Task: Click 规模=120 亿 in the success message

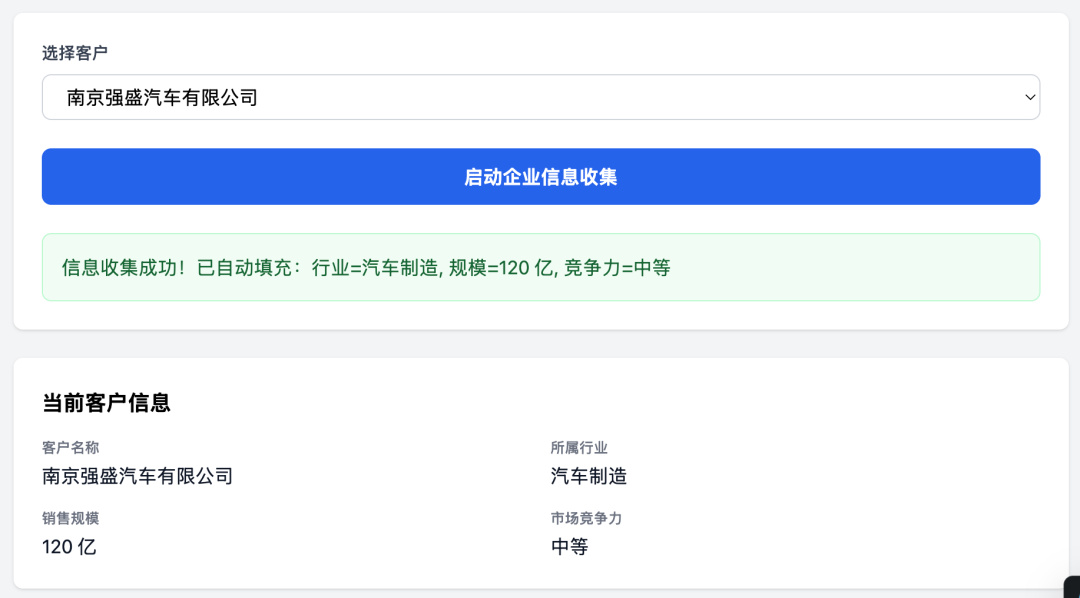Action: pos(501,268)
